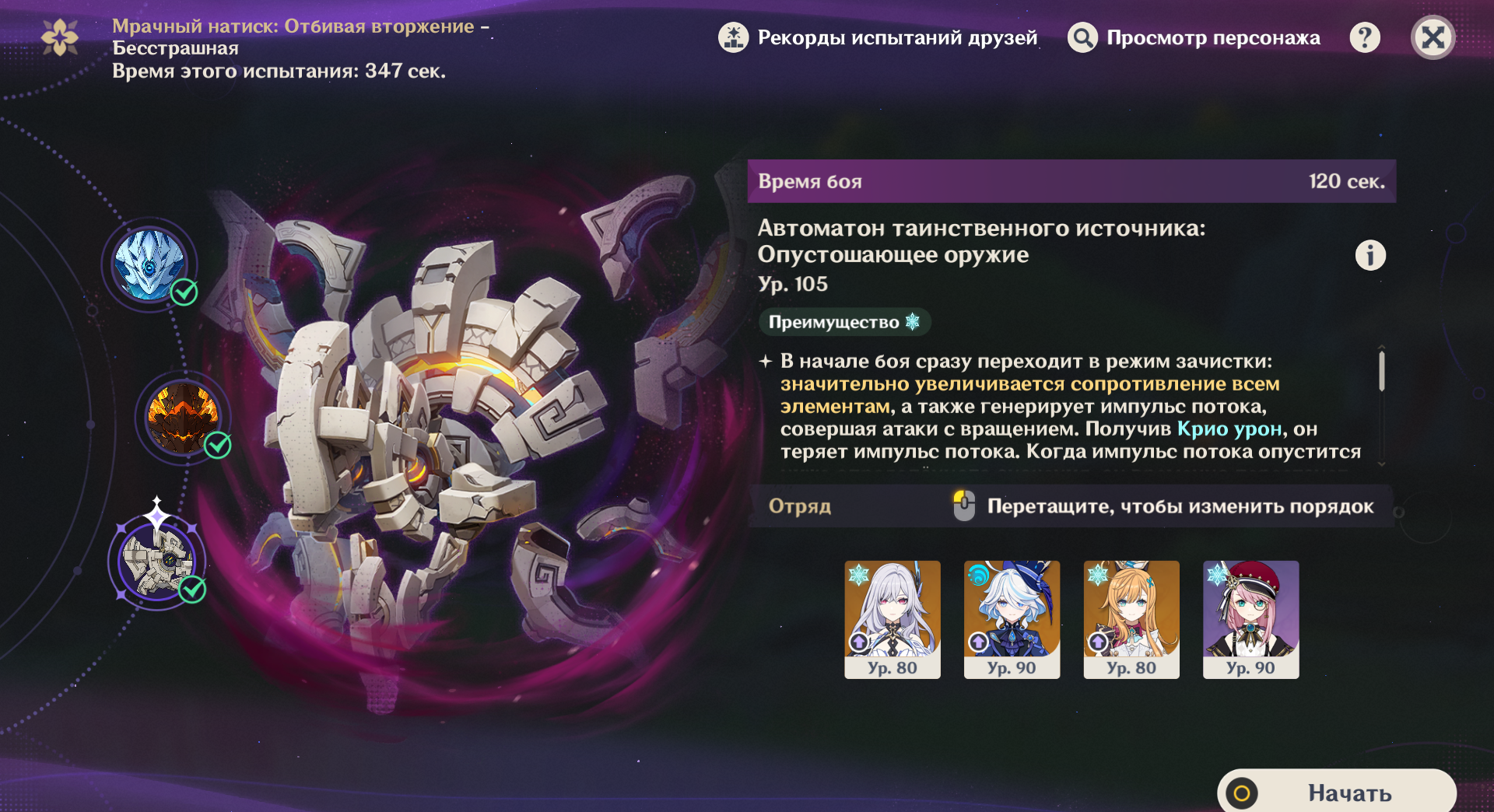Open the help question mark icon
The image size is (1494, 812).
pos(1365,37)
